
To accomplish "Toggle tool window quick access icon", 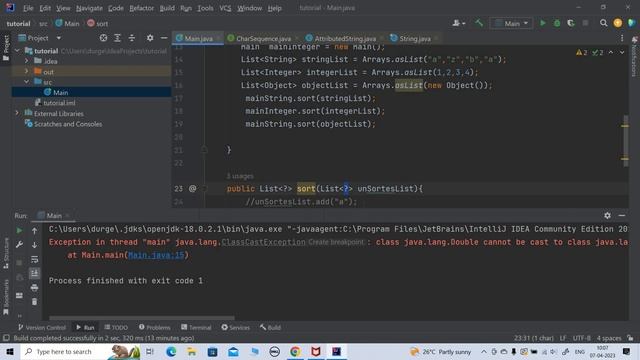I will 6,338.
